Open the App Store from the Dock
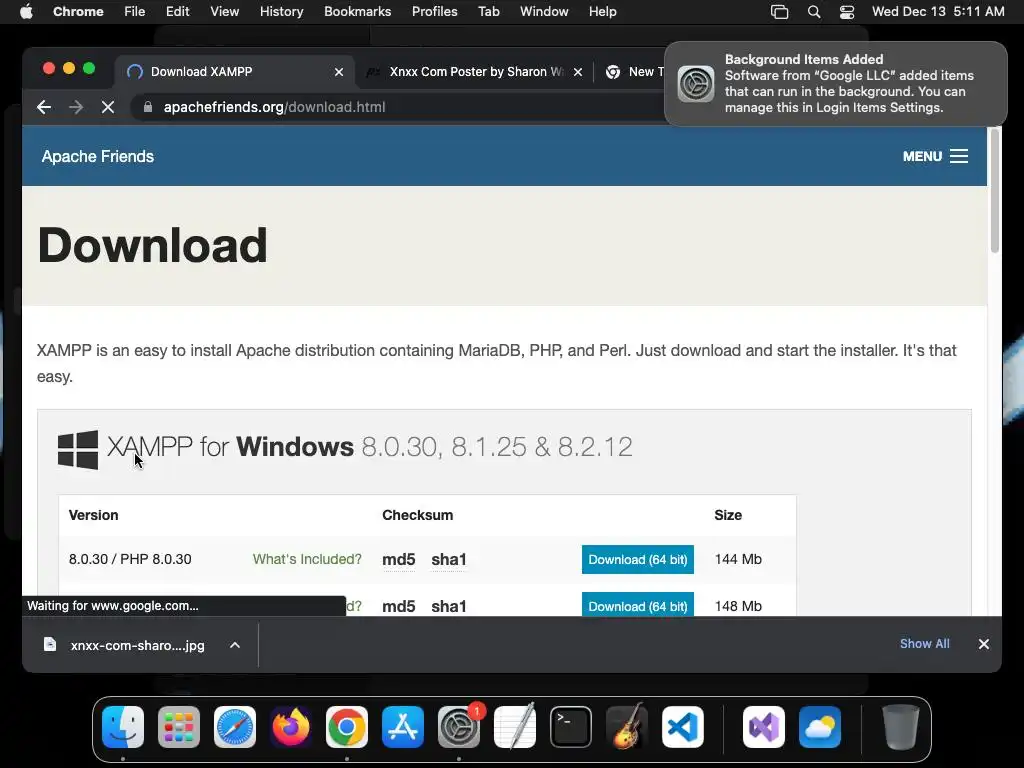 coord(403,727)
